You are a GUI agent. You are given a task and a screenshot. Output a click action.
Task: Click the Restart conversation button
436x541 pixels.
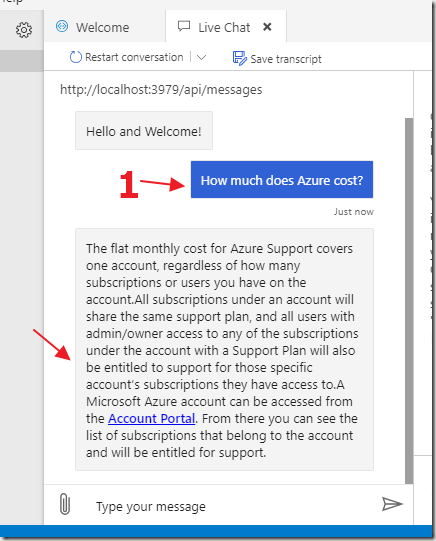click(x=127, y=57)
